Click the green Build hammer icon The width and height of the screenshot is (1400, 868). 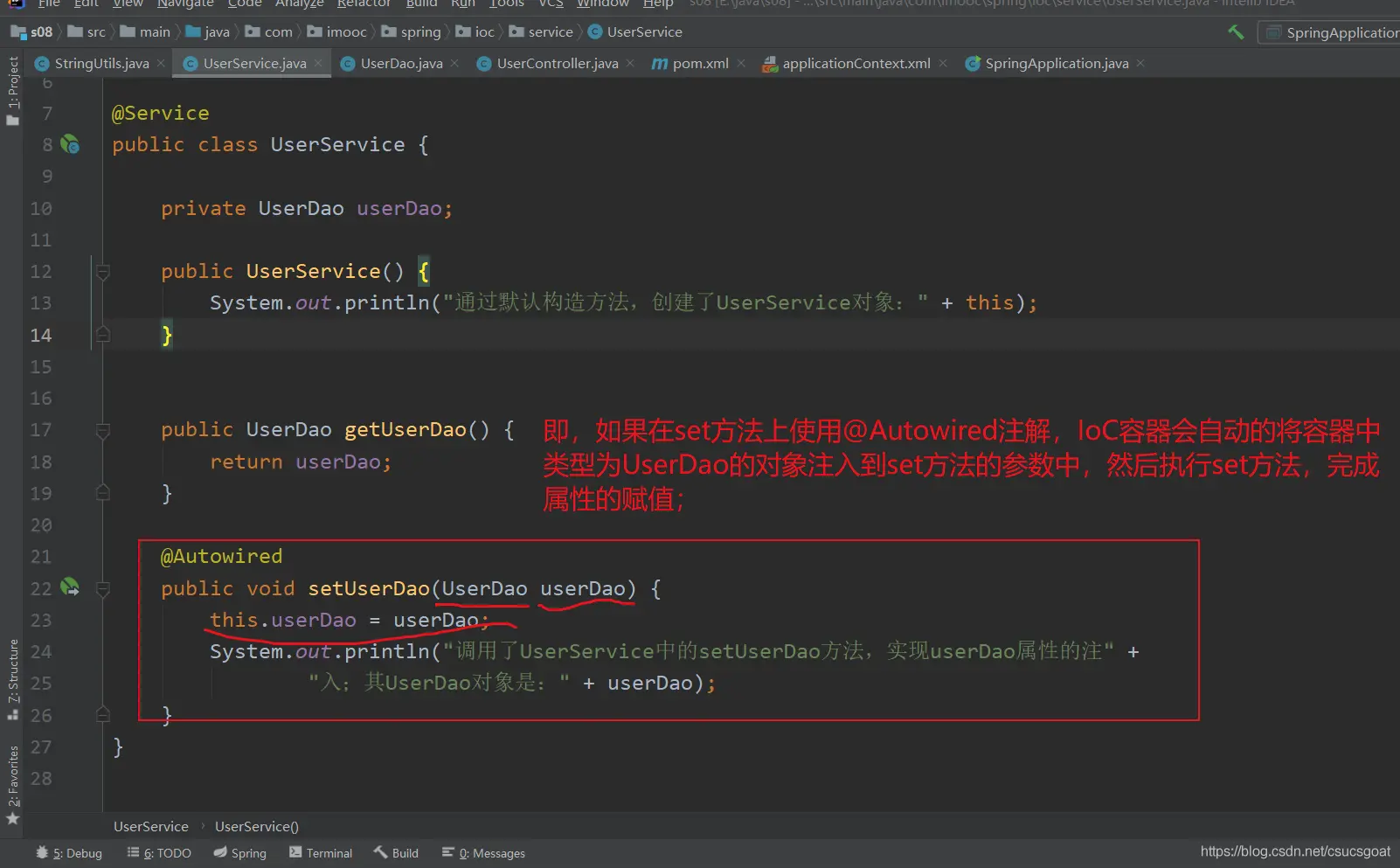coord(1236,32)
